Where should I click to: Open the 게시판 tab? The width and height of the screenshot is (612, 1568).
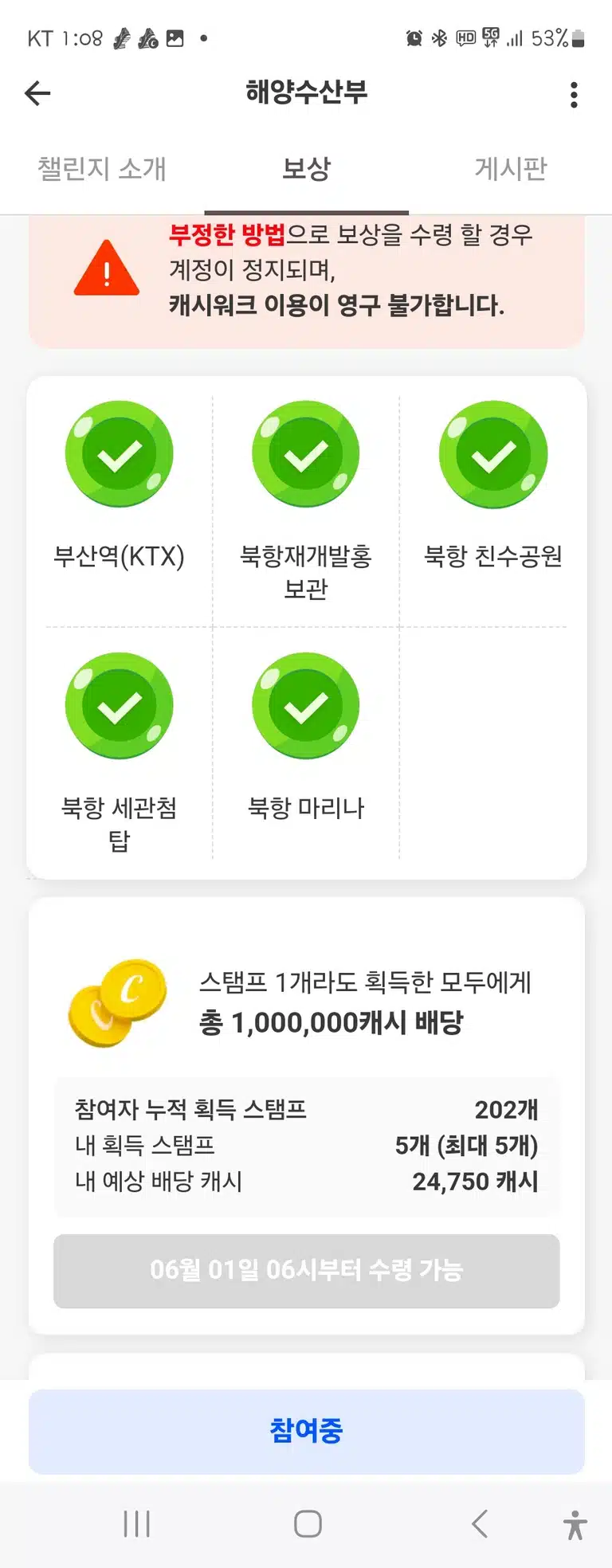[x=511, y=169]
